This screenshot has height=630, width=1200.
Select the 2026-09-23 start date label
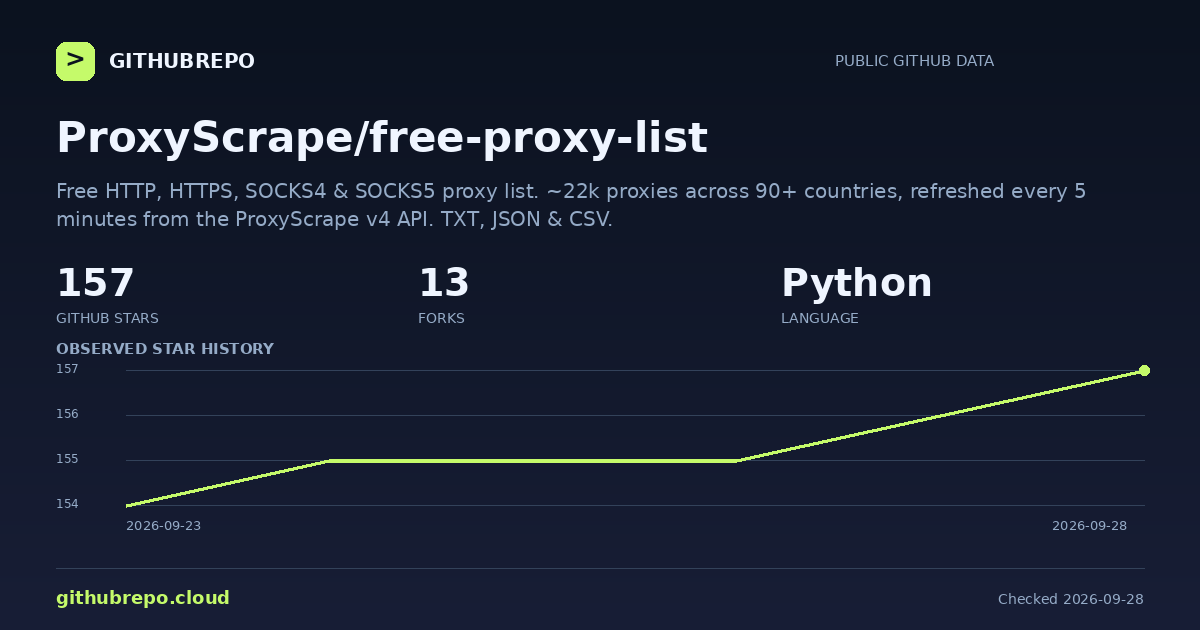[163, 526]
